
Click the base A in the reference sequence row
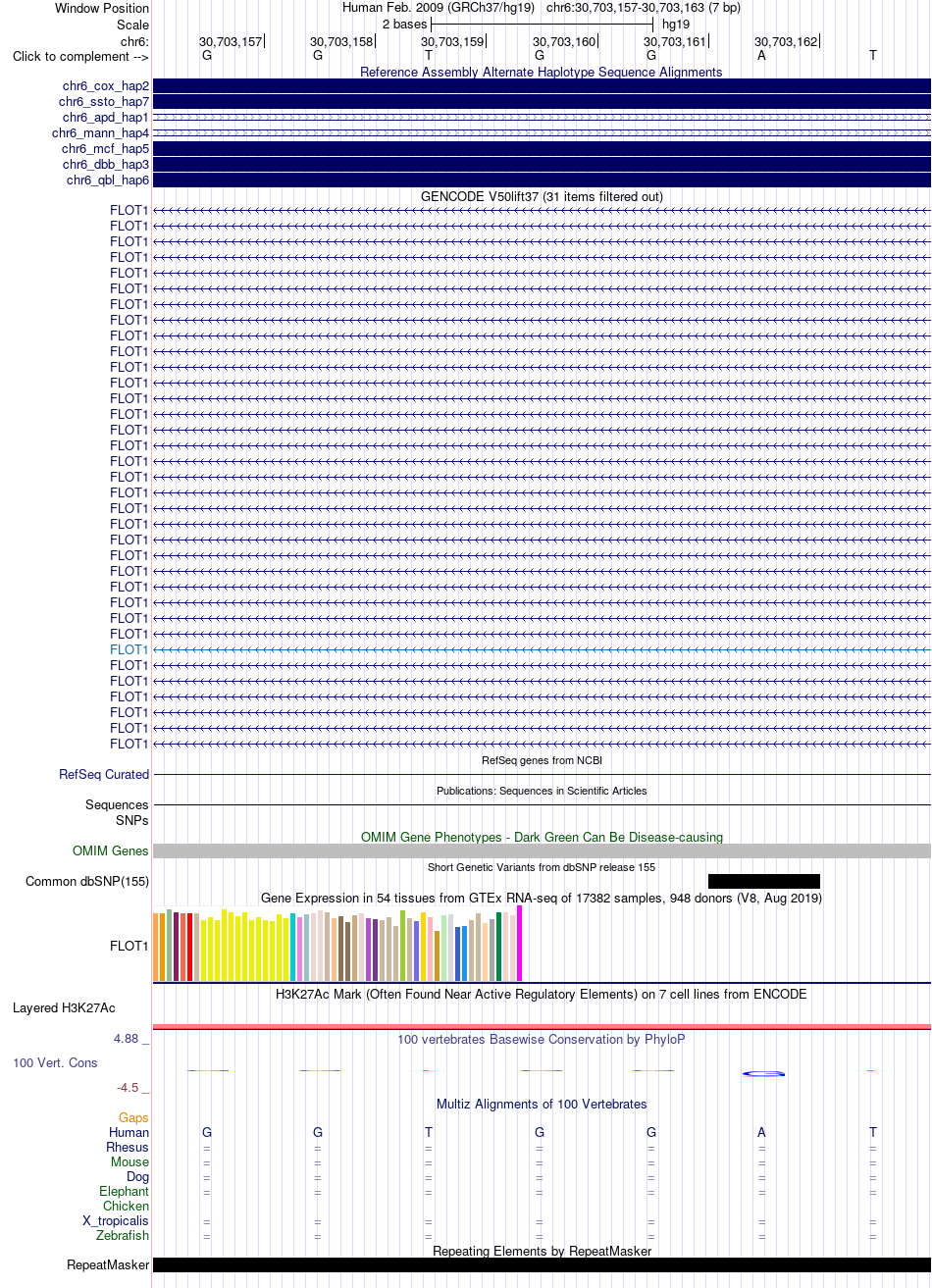pyautogui.click(x=761, y=56)
